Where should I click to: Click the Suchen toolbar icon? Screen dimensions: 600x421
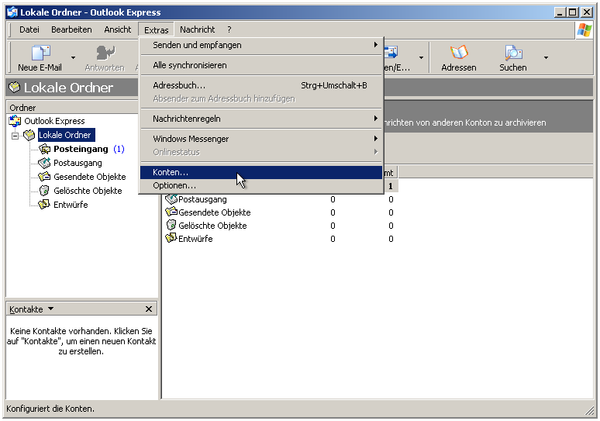coord(513,52)
